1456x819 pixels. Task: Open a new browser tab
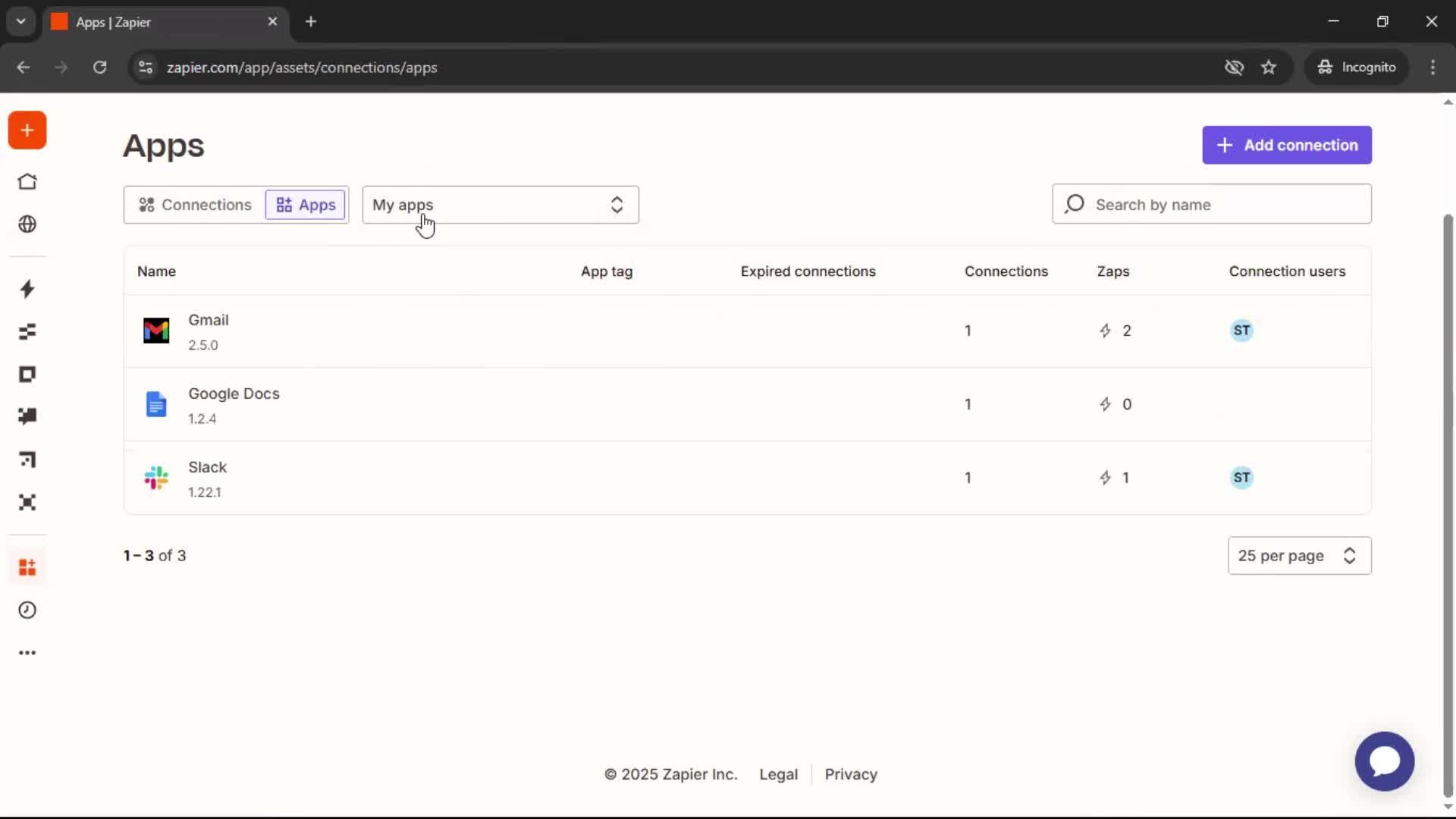pyautogui.click(x=311, y=21)
